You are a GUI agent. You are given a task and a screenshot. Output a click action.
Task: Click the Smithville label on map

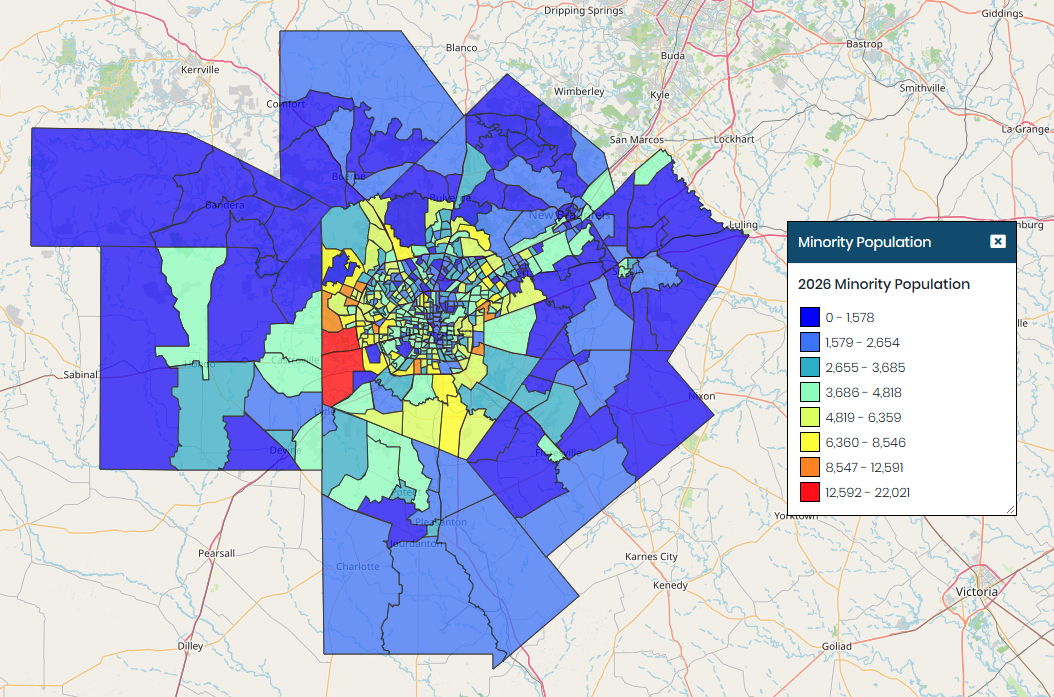pyautogui.click(x=922, y=88)
